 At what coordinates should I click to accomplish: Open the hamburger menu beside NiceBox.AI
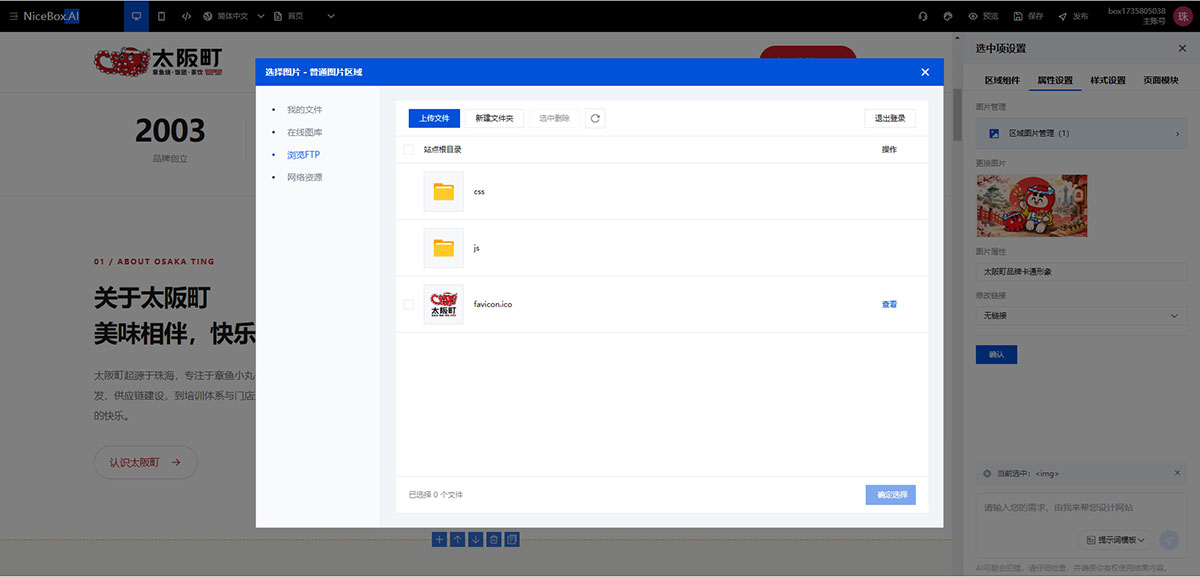(13, 16)
